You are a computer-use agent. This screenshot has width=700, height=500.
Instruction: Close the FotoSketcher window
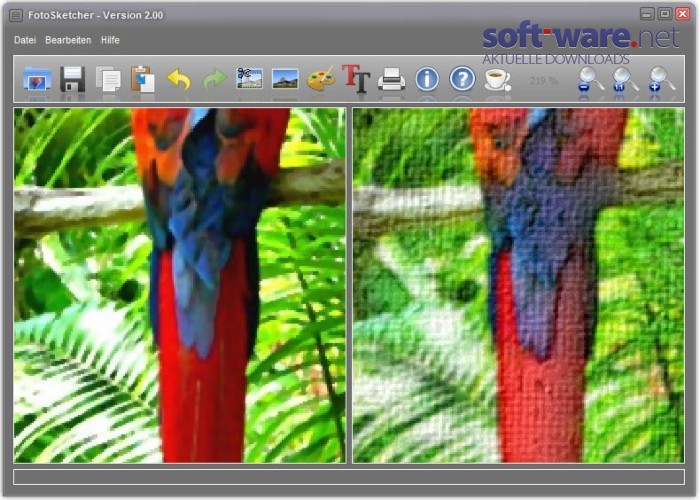point(683,14)
